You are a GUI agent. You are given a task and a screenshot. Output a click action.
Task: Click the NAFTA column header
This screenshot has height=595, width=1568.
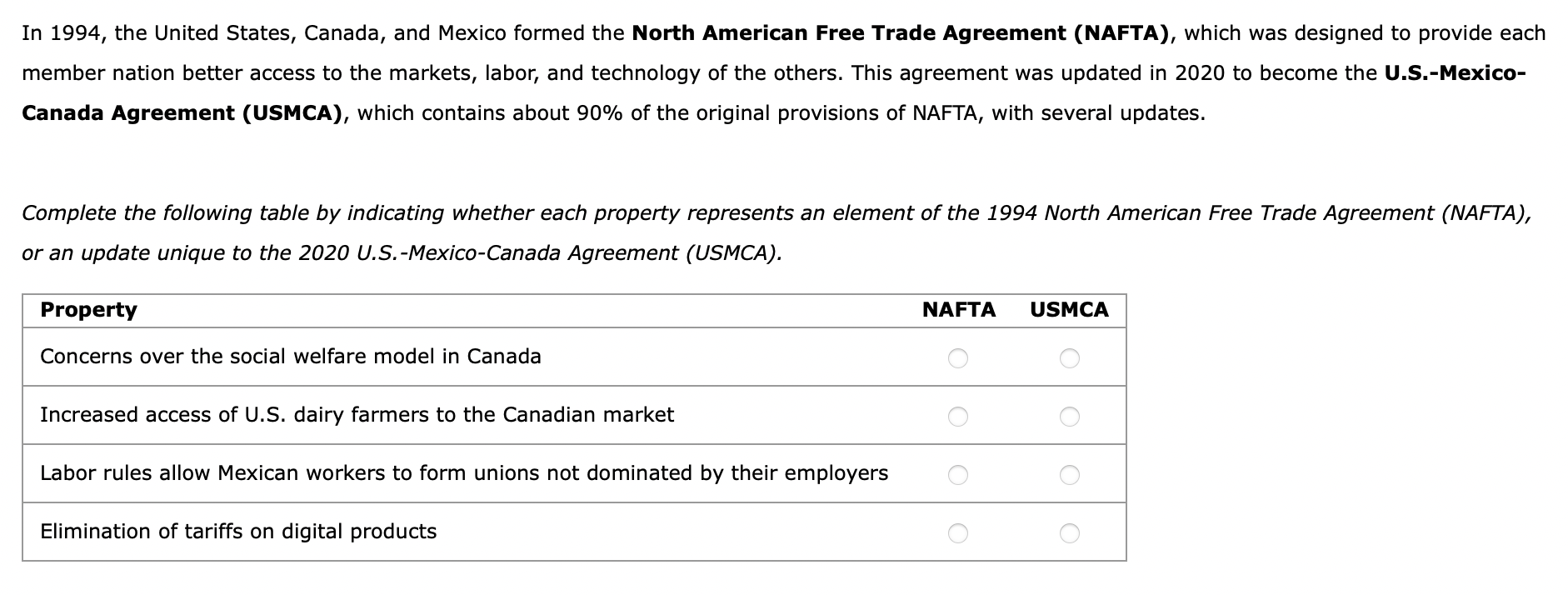[957, 310]
